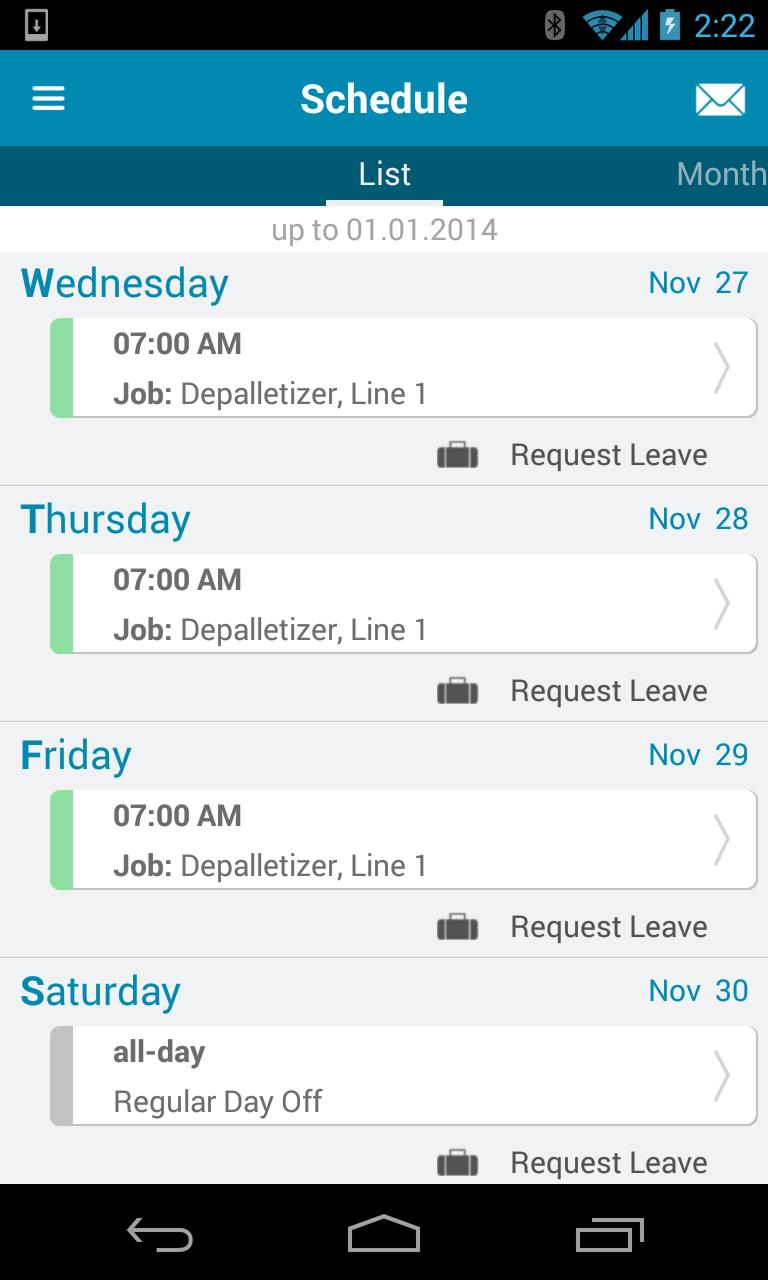Tap the briefcase icon under Wednesday
Viewport: 768px width, 1280px height.
(458, 456)
